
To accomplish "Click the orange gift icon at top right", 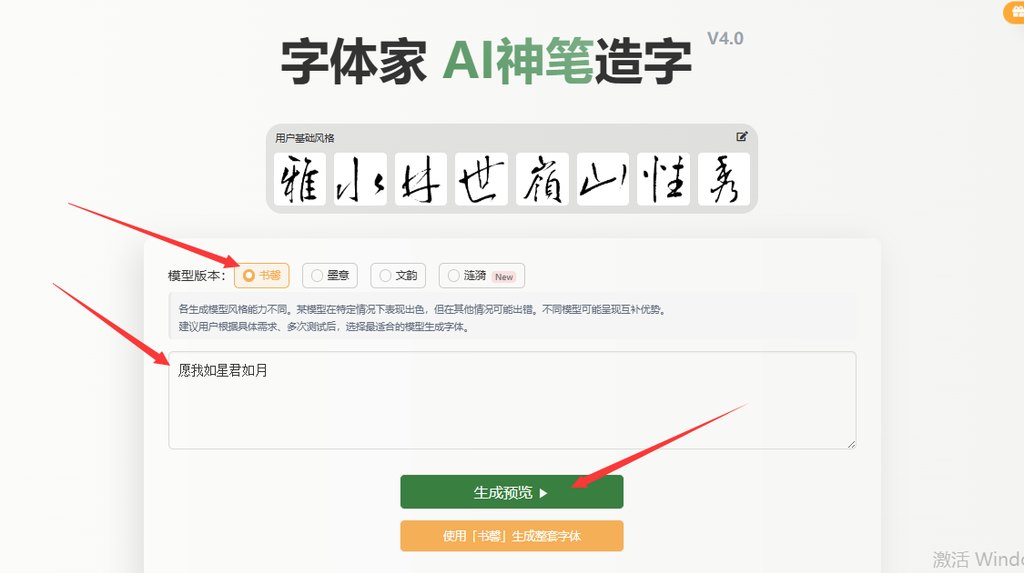I will click(x=1014, y=12).
